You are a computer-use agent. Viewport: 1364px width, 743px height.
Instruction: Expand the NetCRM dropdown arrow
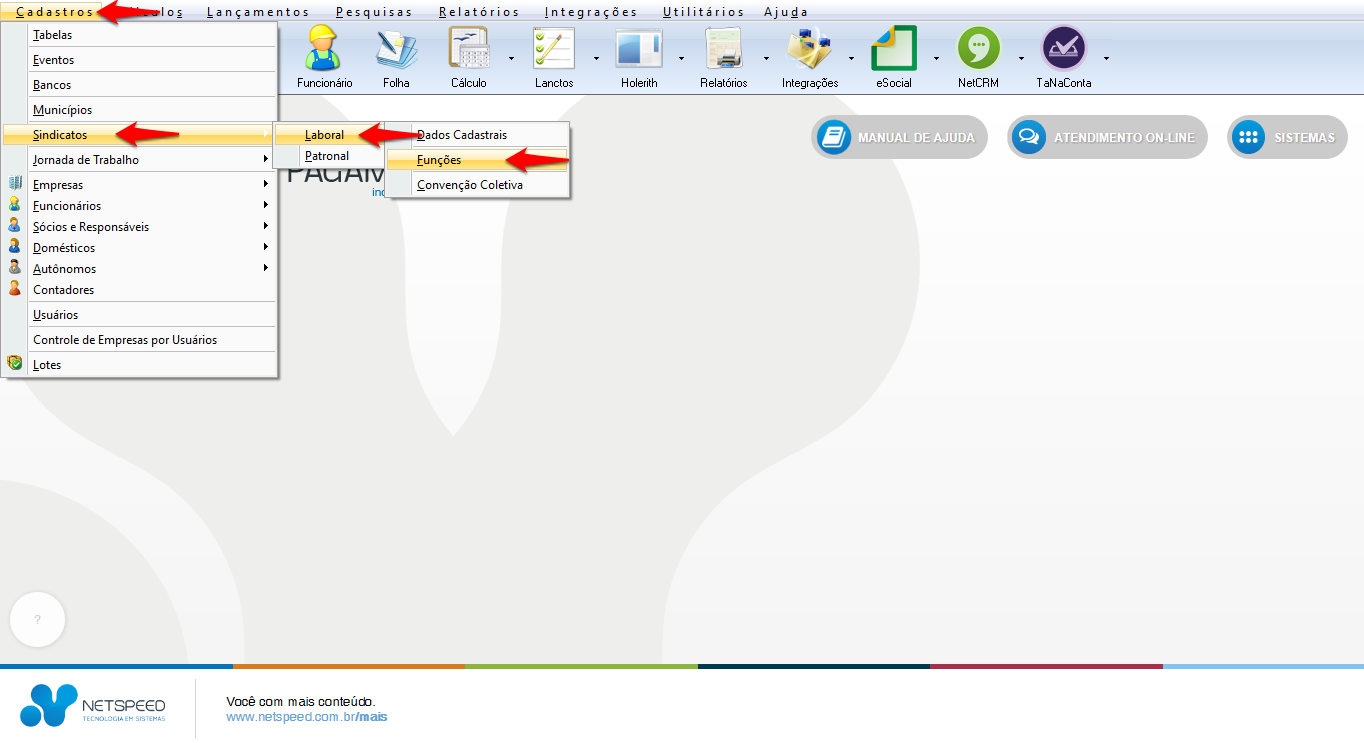point(1021,57)
